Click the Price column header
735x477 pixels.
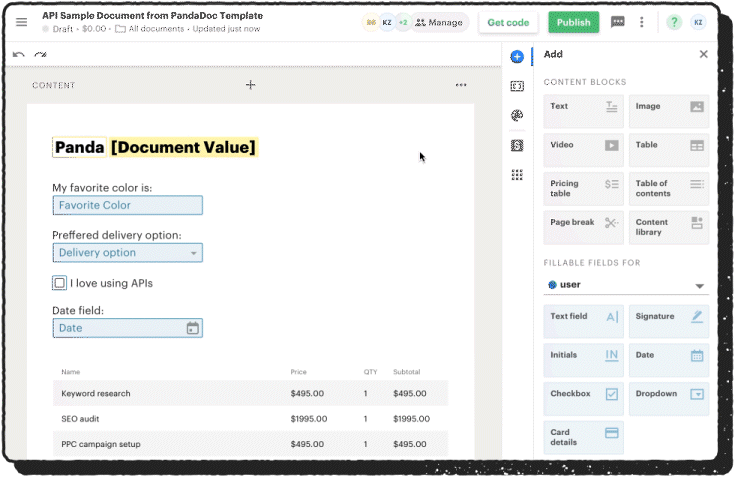tap(298, 372)
